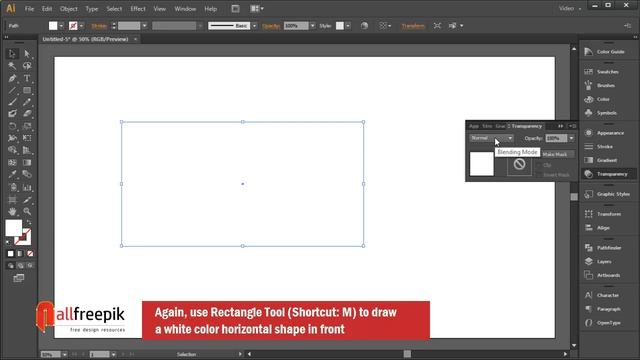This screenshot has width=640, height=360.
Task: Click the Opacity link in control bar
Action: (271, 26)
